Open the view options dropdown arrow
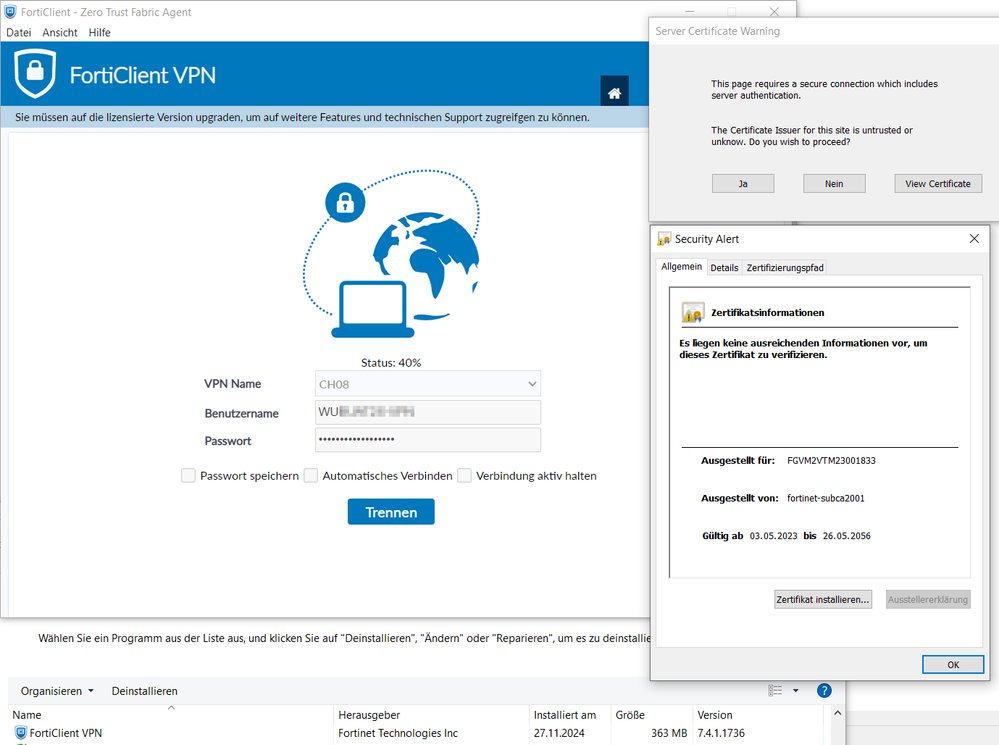The image size is (999, 745). (x=796, y=691)
